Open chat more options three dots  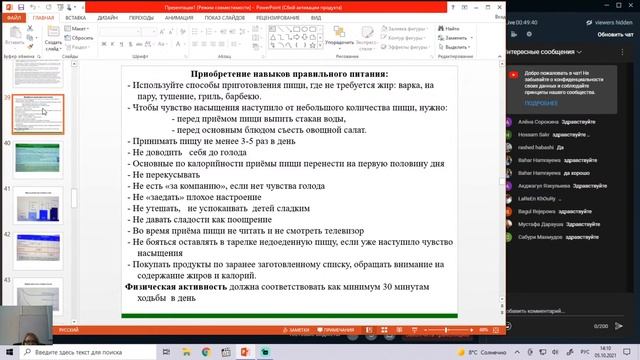pyautogui.click(x=622, y=52)
